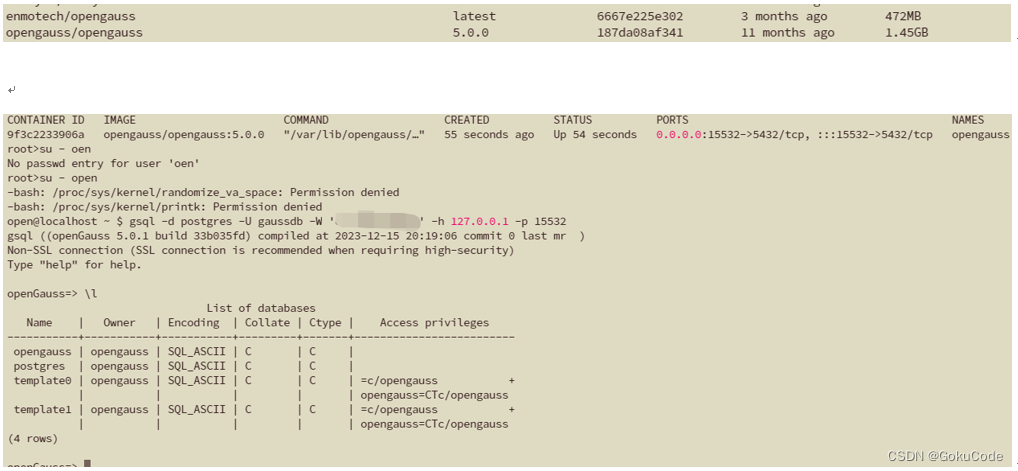Click the 'latest' image tag

coord(474,16)
